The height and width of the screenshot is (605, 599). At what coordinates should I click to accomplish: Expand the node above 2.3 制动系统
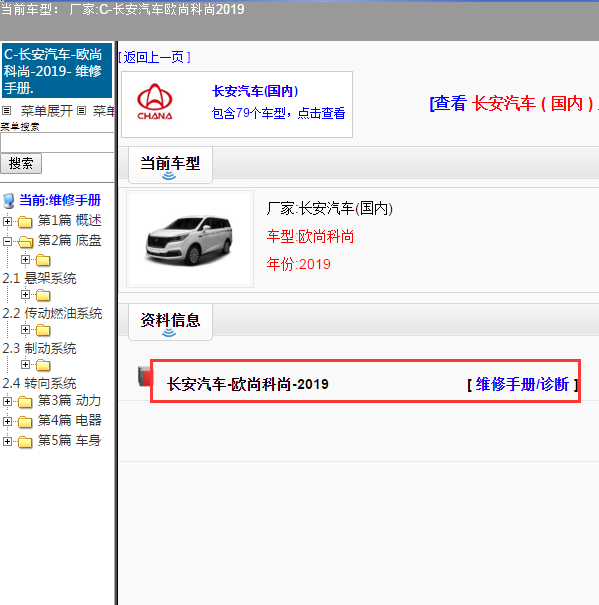click(25, 330)
